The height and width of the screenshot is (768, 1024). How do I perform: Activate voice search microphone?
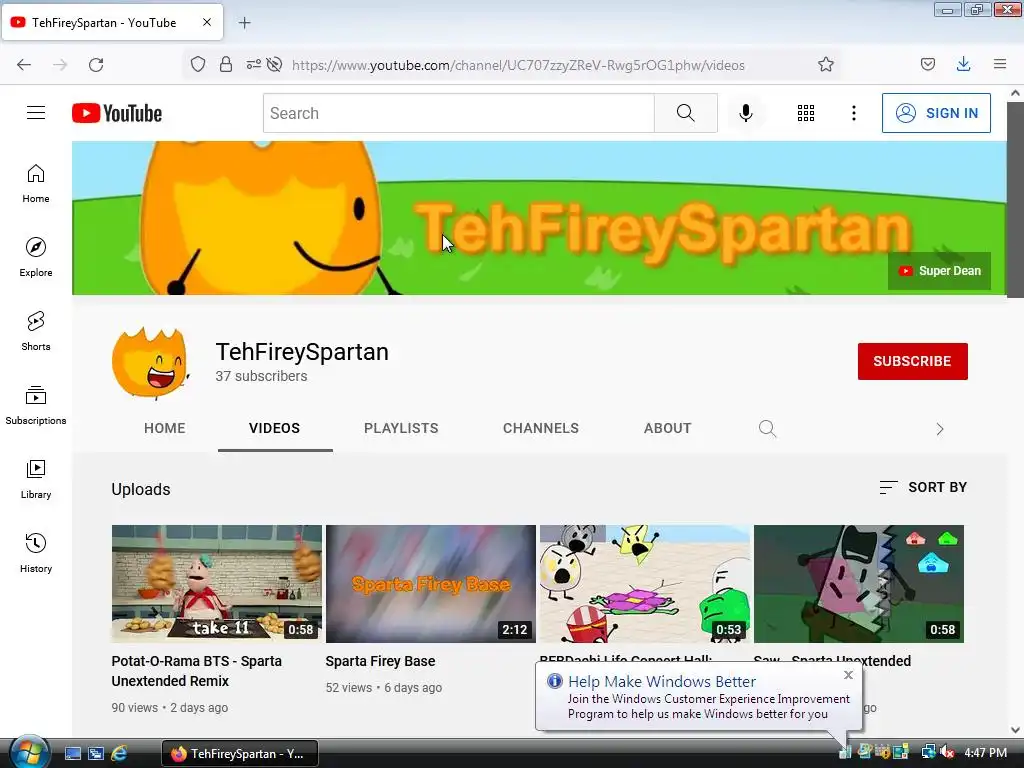tap(746, 113)
